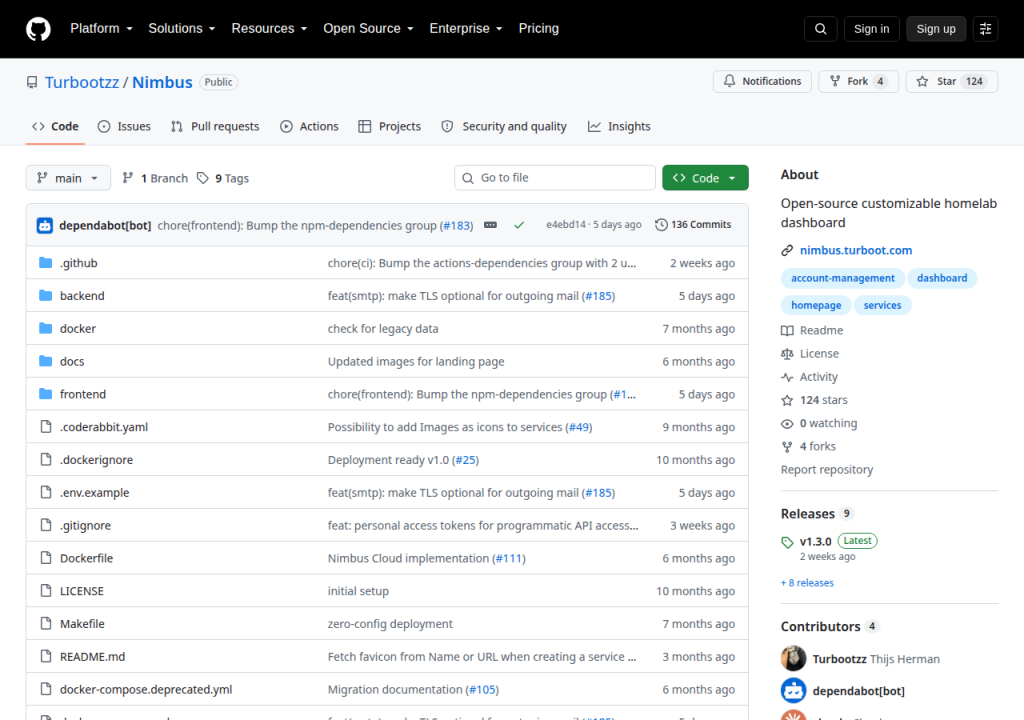Open the Pricing page link
The height and width of the screenshot is (720, 1024).
[x=539, y=29]
